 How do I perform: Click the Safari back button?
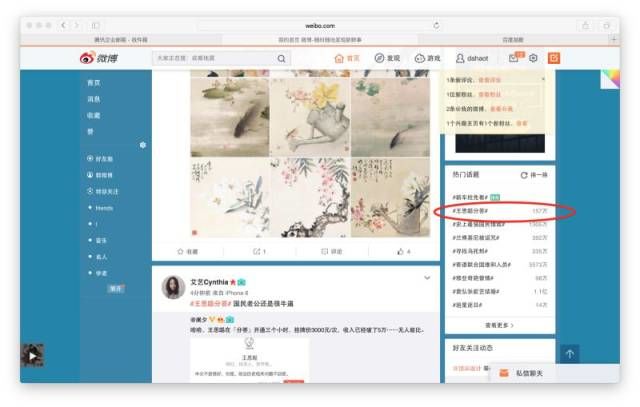click(63, 25)
